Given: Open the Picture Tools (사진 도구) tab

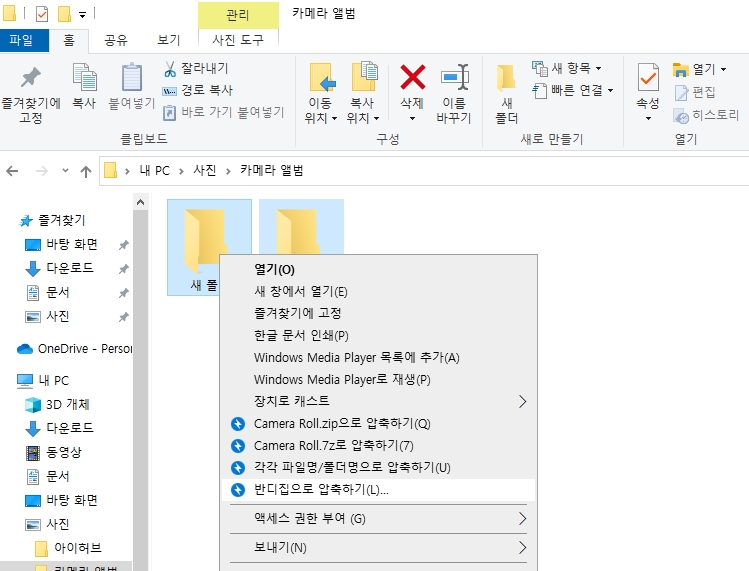Looking at the screenshot, I should pyautogui.click(x=238, y=40).
